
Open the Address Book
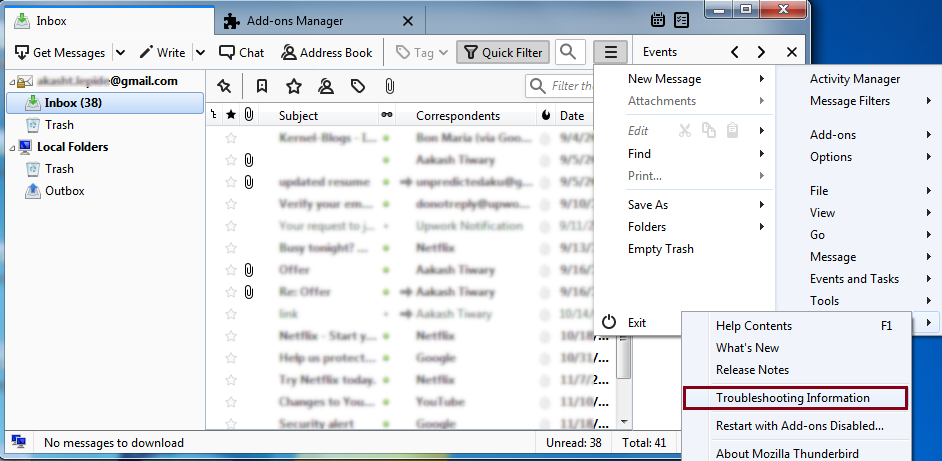click(327, 52)
